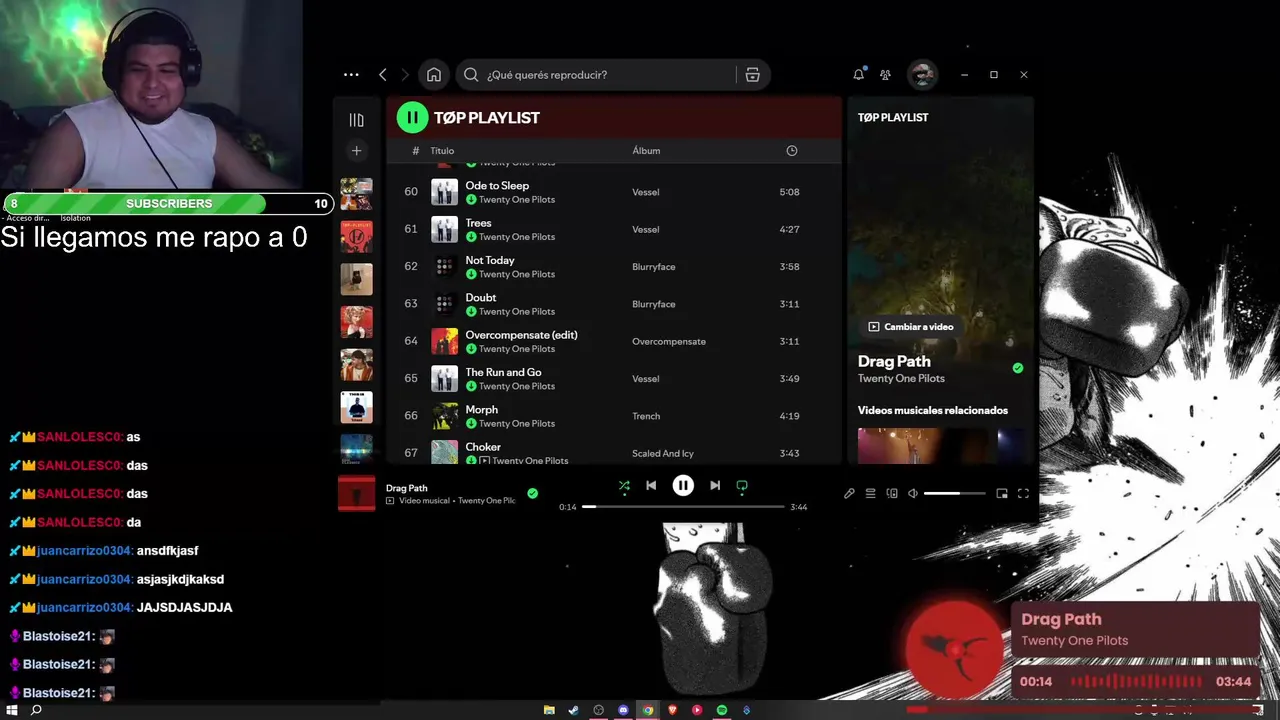The image size is (1280, 720).
Task: Open the profile avatar menu
Action: click(922, 75)
